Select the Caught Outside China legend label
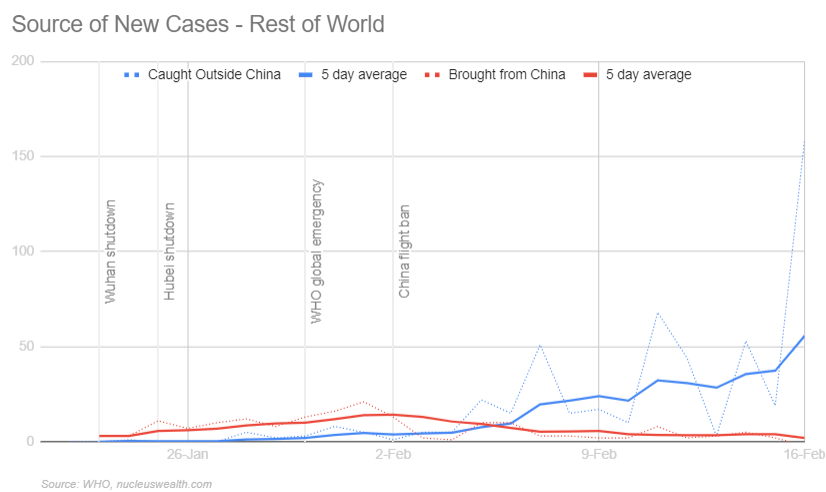 pyautogui.click(x=214, y=74)
